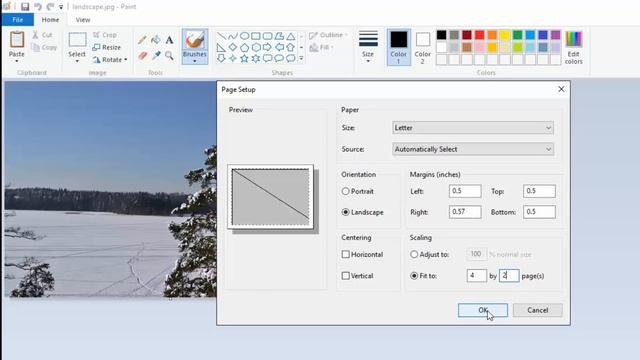Click the Copy icon

click(36, 47)
